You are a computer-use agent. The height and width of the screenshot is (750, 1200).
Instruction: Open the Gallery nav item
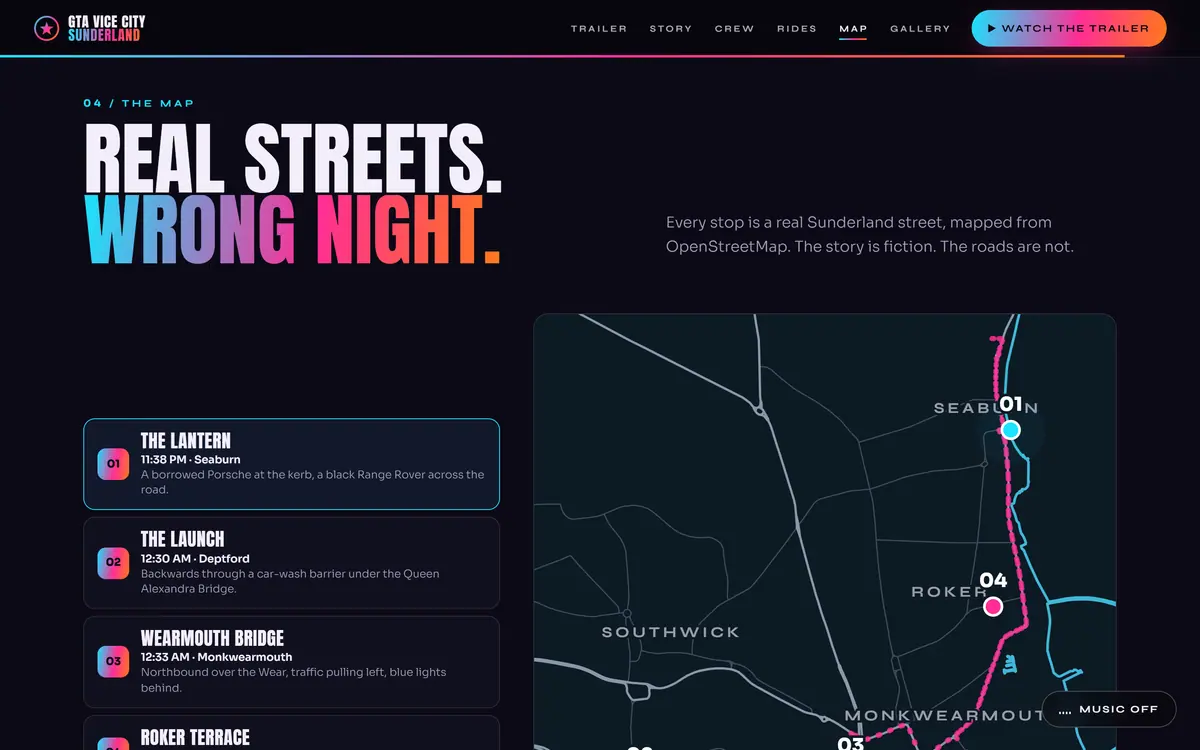pos(920,28)
